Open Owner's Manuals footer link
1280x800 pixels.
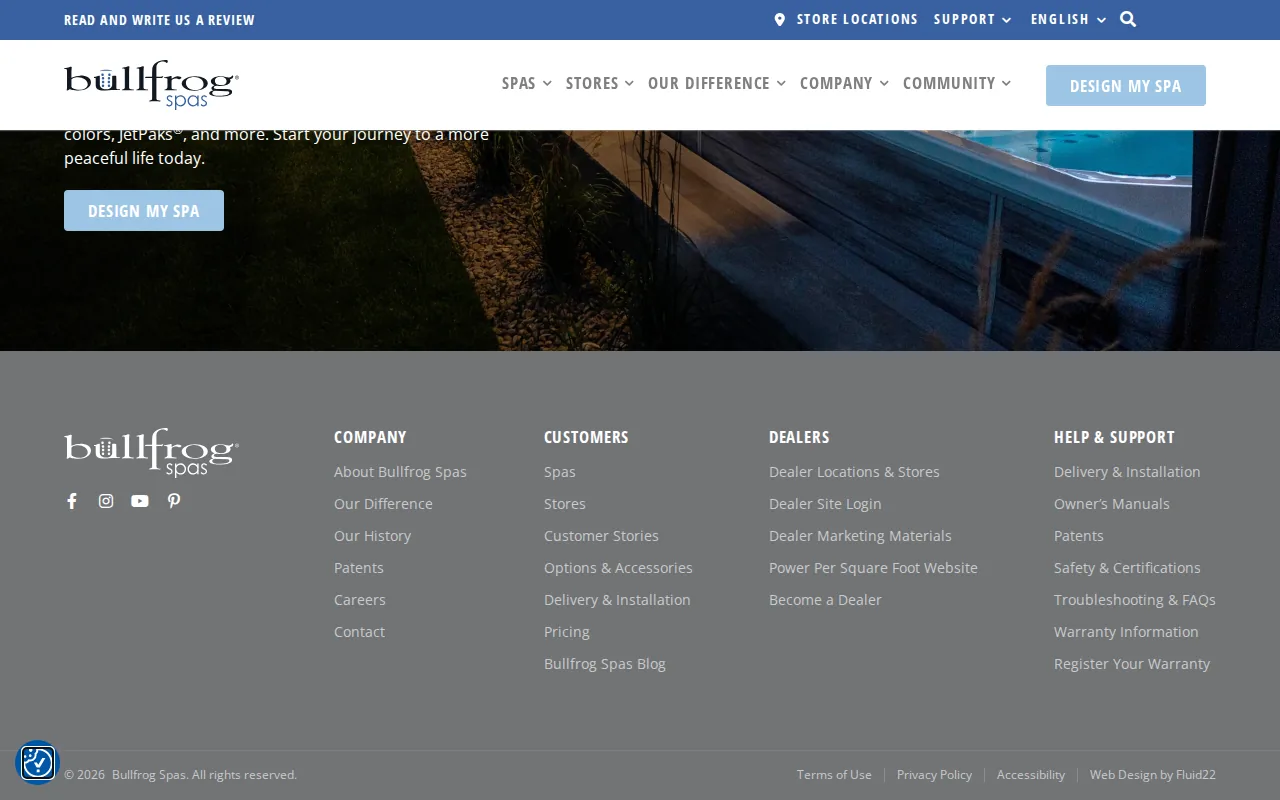click(x=1112, y=504)
